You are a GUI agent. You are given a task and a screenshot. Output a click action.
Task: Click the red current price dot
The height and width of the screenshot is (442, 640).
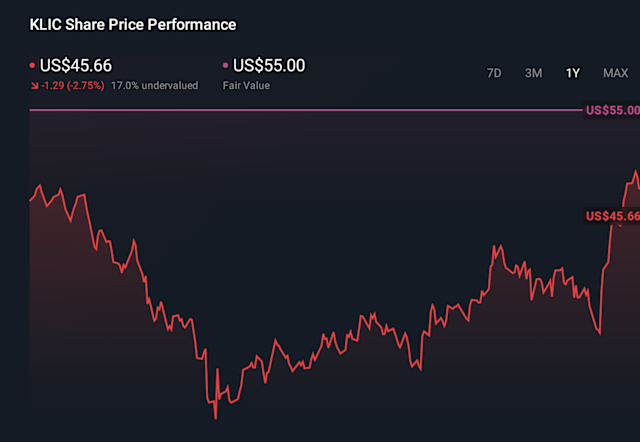(x=32, y=66)
